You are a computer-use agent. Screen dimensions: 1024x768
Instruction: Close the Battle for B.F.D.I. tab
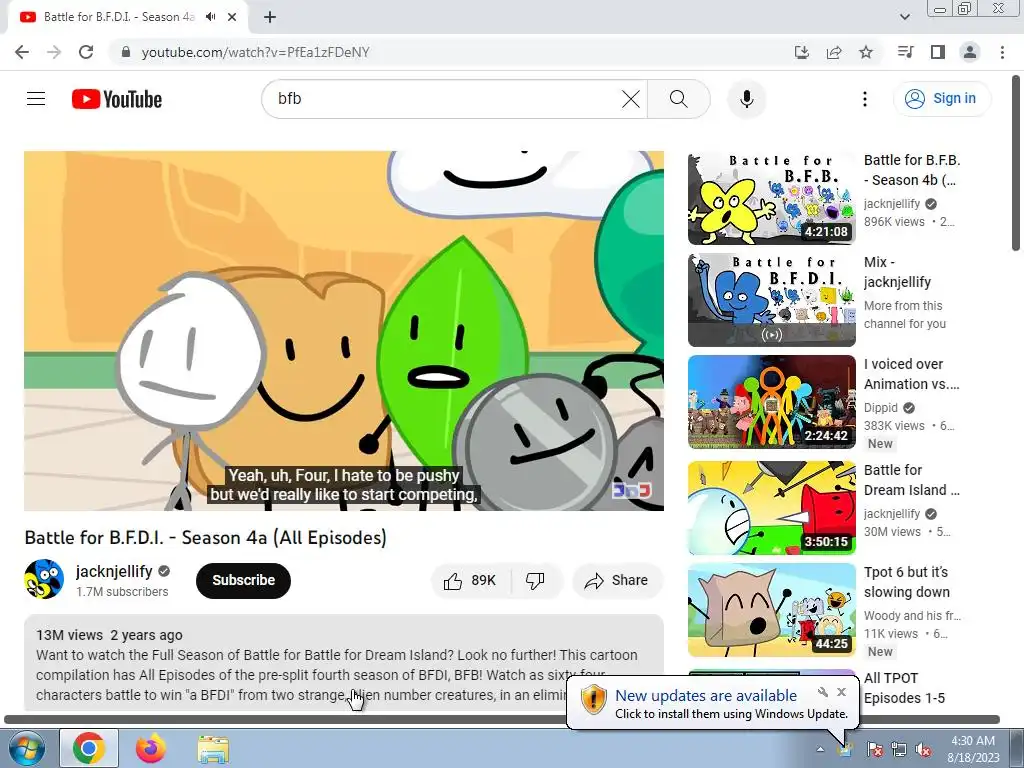232,17
